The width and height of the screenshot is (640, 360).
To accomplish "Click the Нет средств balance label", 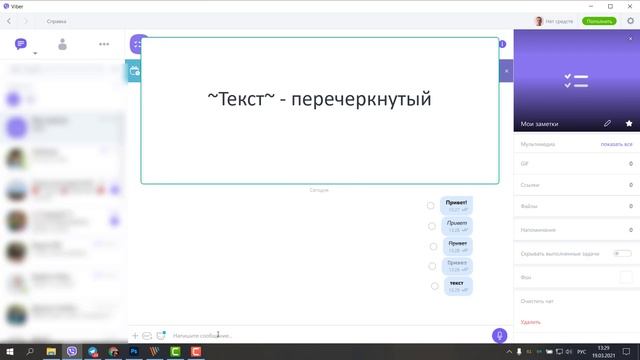I will pyautogui.click(x=559, y=21).
